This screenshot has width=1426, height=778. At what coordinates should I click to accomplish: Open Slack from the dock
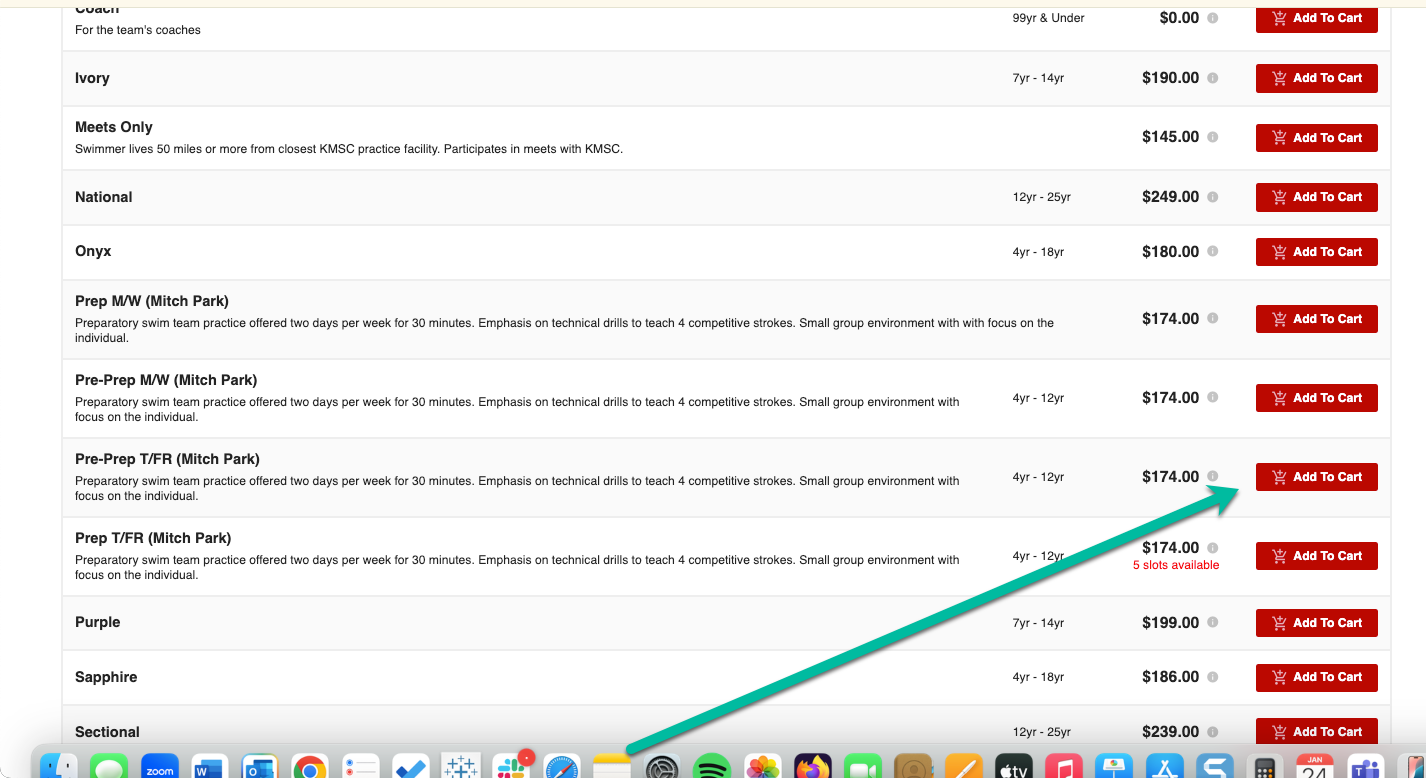pos(511,766)
